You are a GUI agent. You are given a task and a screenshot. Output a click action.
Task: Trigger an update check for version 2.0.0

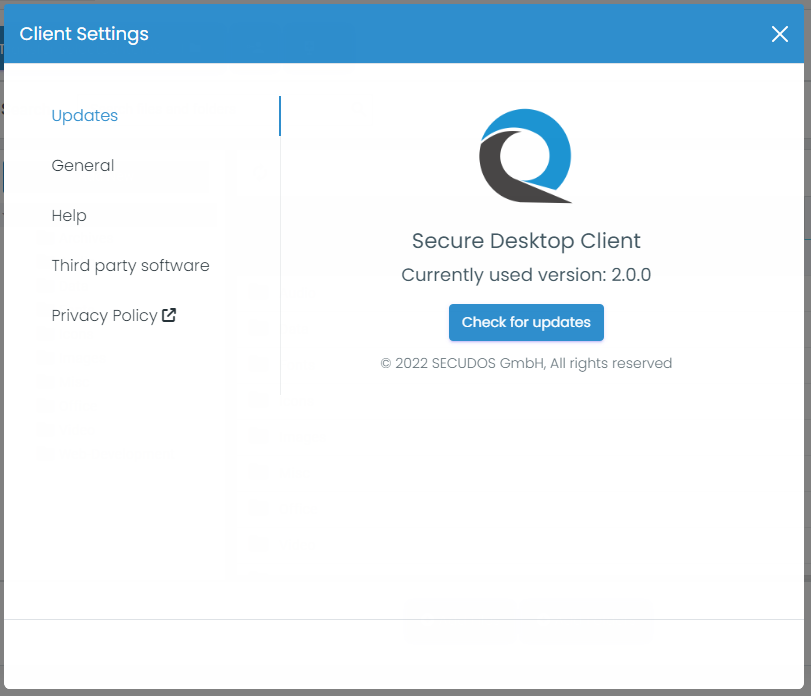(x=526, y=322)
